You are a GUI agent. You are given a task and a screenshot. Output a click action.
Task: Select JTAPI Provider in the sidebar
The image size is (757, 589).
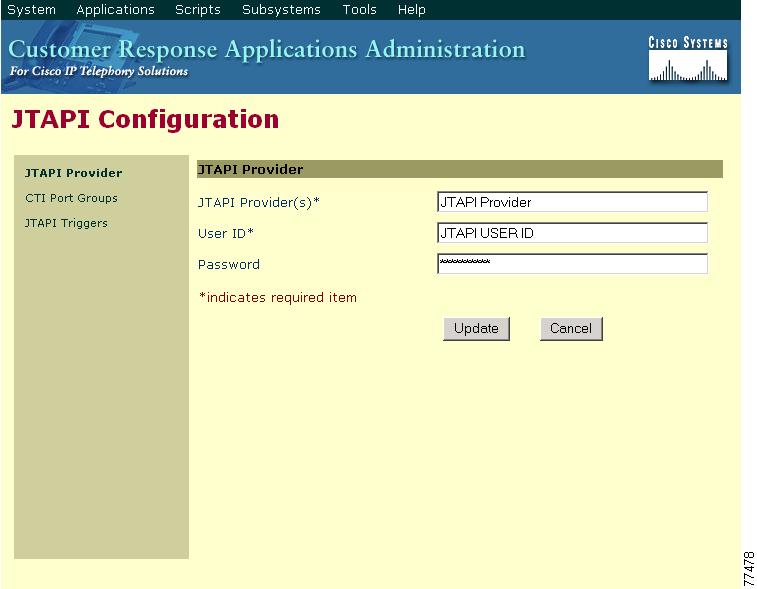click(x=73, y=173)
